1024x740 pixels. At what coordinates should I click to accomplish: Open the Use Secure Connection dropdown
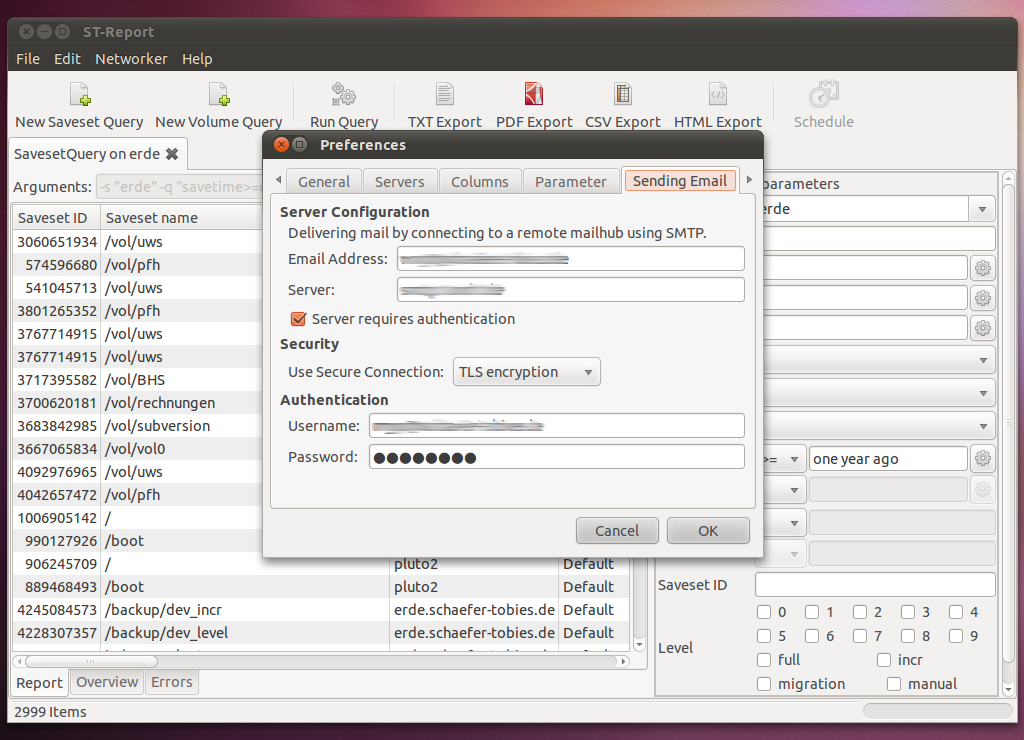tap(526, 372)
